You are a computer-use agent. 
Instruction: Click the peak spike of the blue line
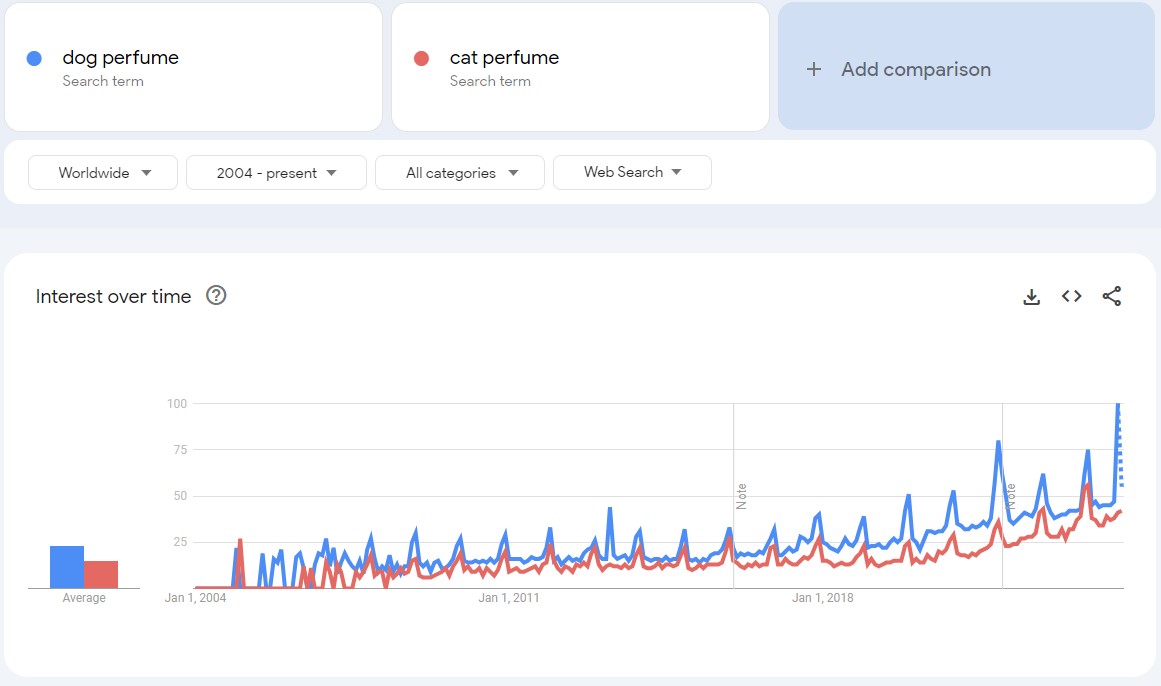click(x=1119, y=404)
